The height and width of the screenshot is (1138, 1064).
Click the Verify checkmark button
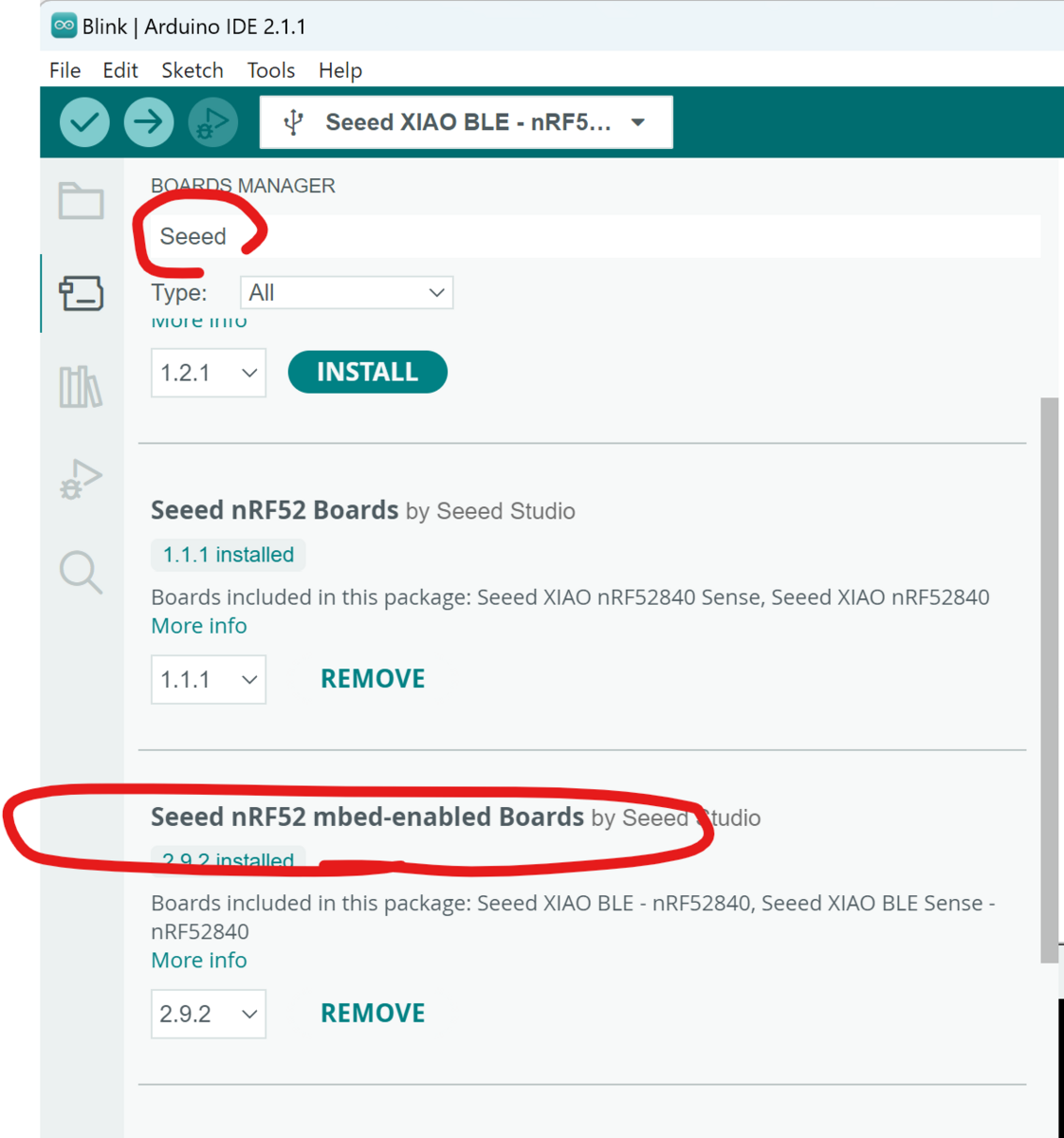pyautogui.click(x=84, y=122)
